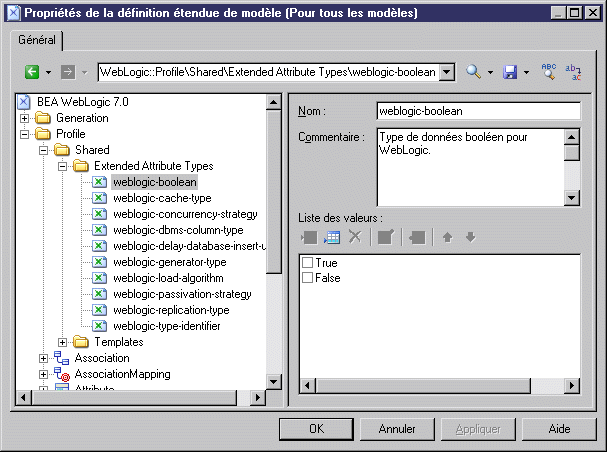Click the path combo box text
The image size is (607, 452).
coord(269,72)
